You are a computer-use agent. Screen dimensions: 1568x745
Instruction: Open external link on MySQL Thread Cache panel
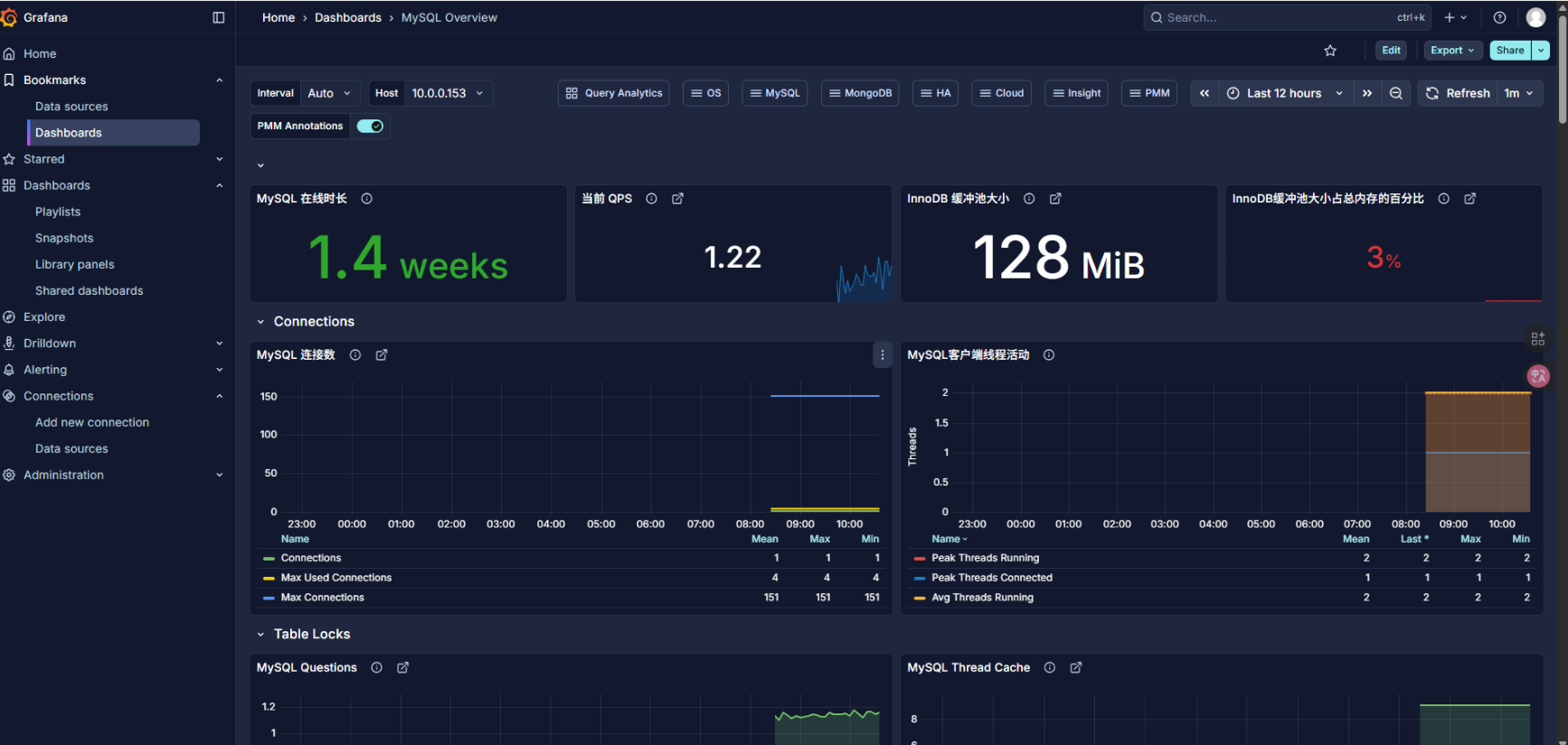1076,668
